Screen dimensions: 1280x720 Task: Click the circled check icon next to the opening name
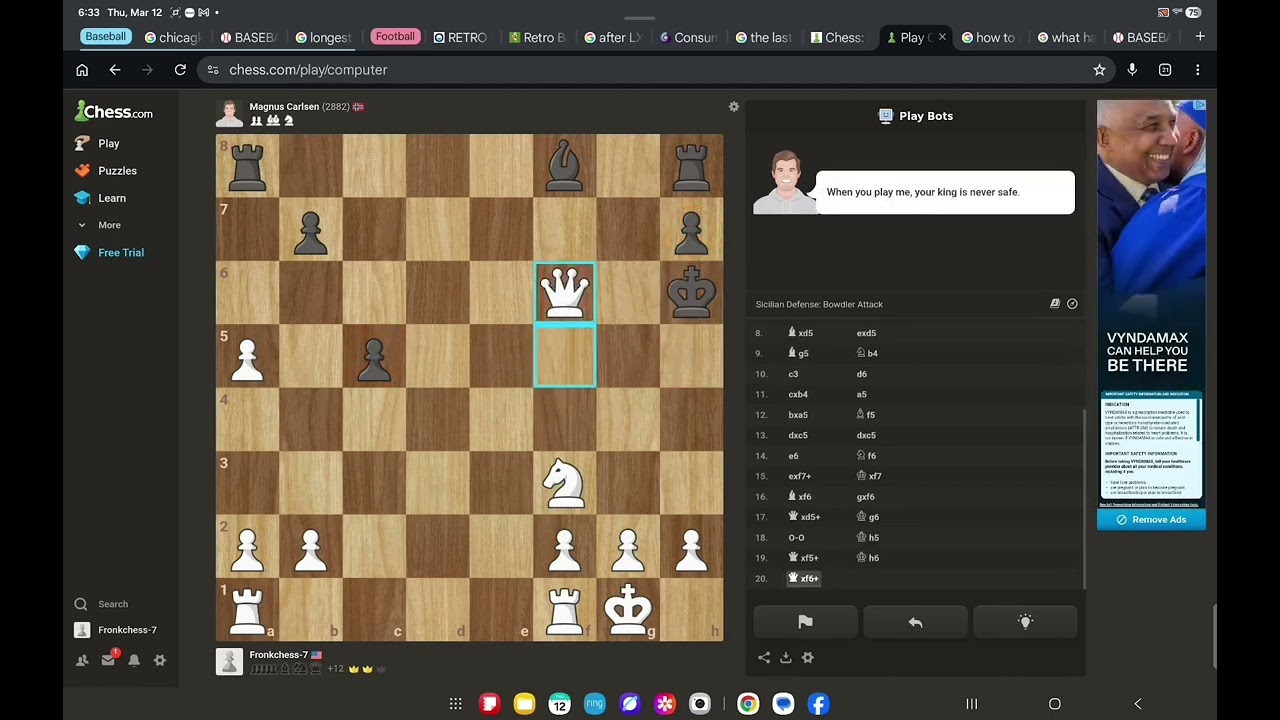pos(1072,304)
